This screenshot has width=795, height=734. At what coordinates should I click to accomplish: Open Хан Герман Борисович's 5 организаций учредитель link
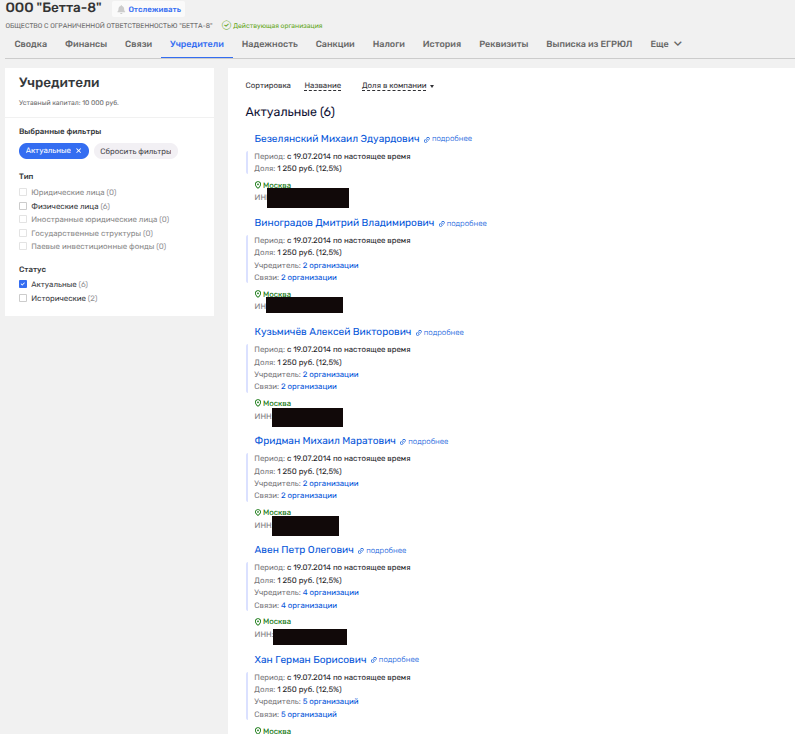tap(330, 701)
